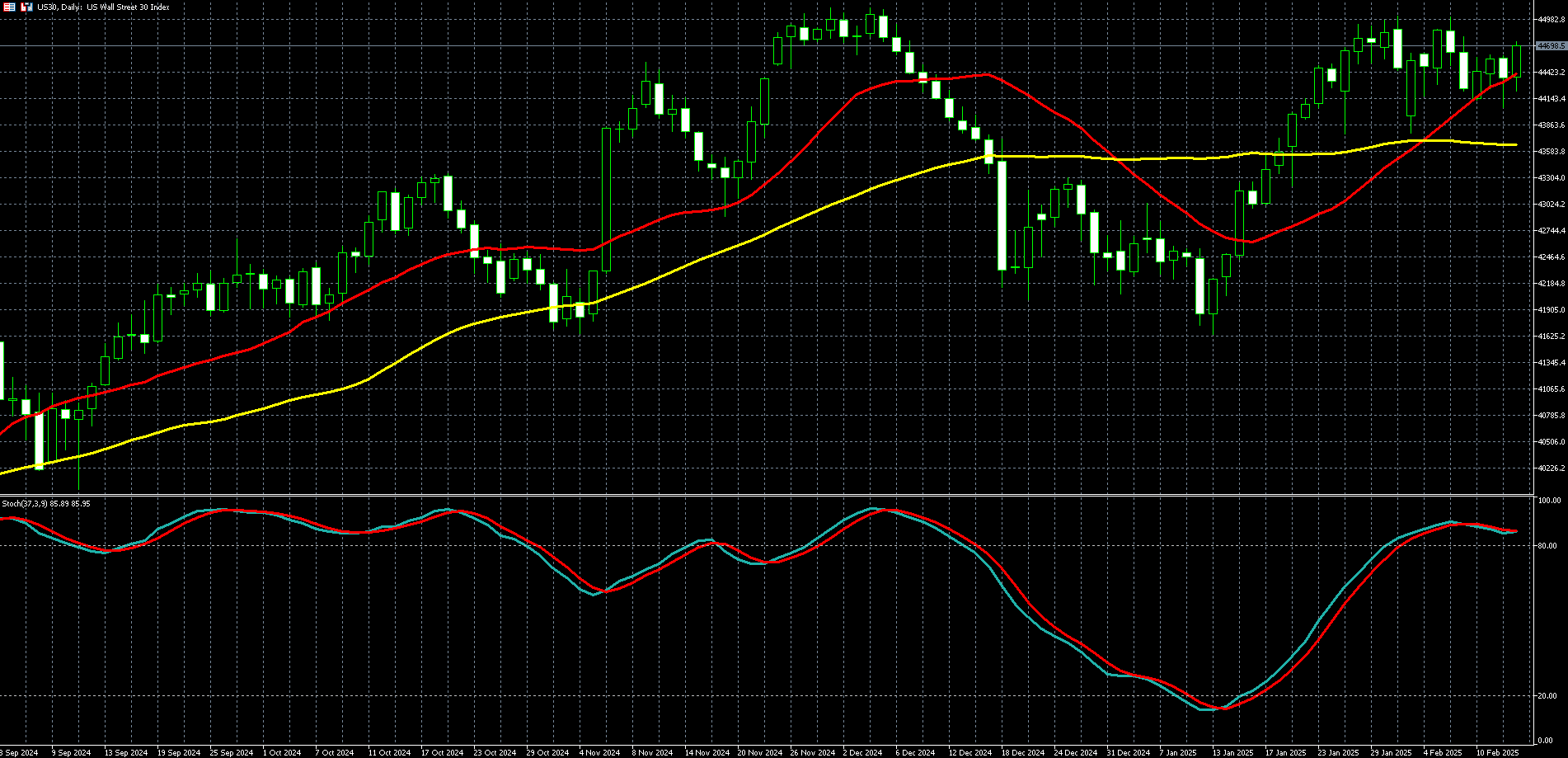This screenshot has width=1568, height=758.
Task: Select the rightmost candlestick on the chart
Action: (1516, 62)
